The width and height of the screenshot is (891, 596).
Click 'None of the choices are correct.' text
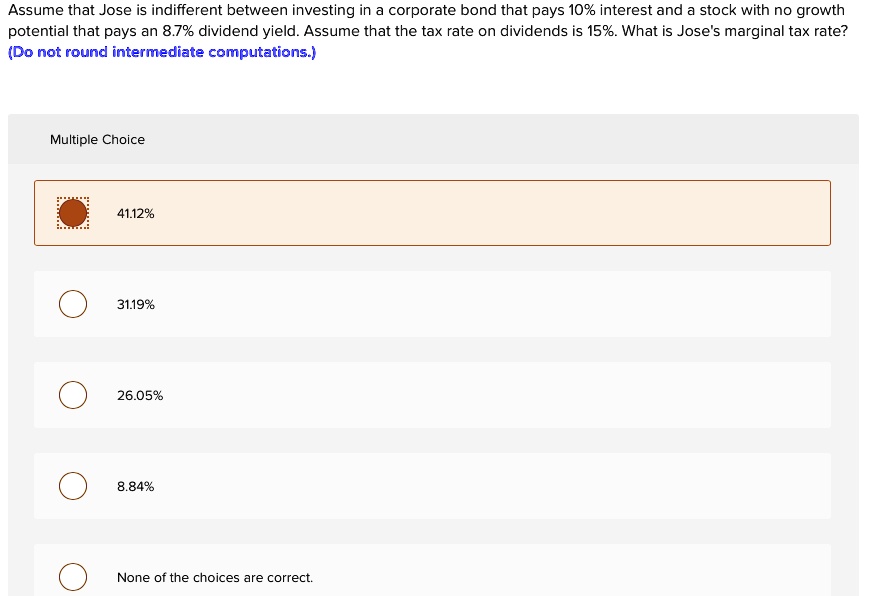tap(215, 577)
